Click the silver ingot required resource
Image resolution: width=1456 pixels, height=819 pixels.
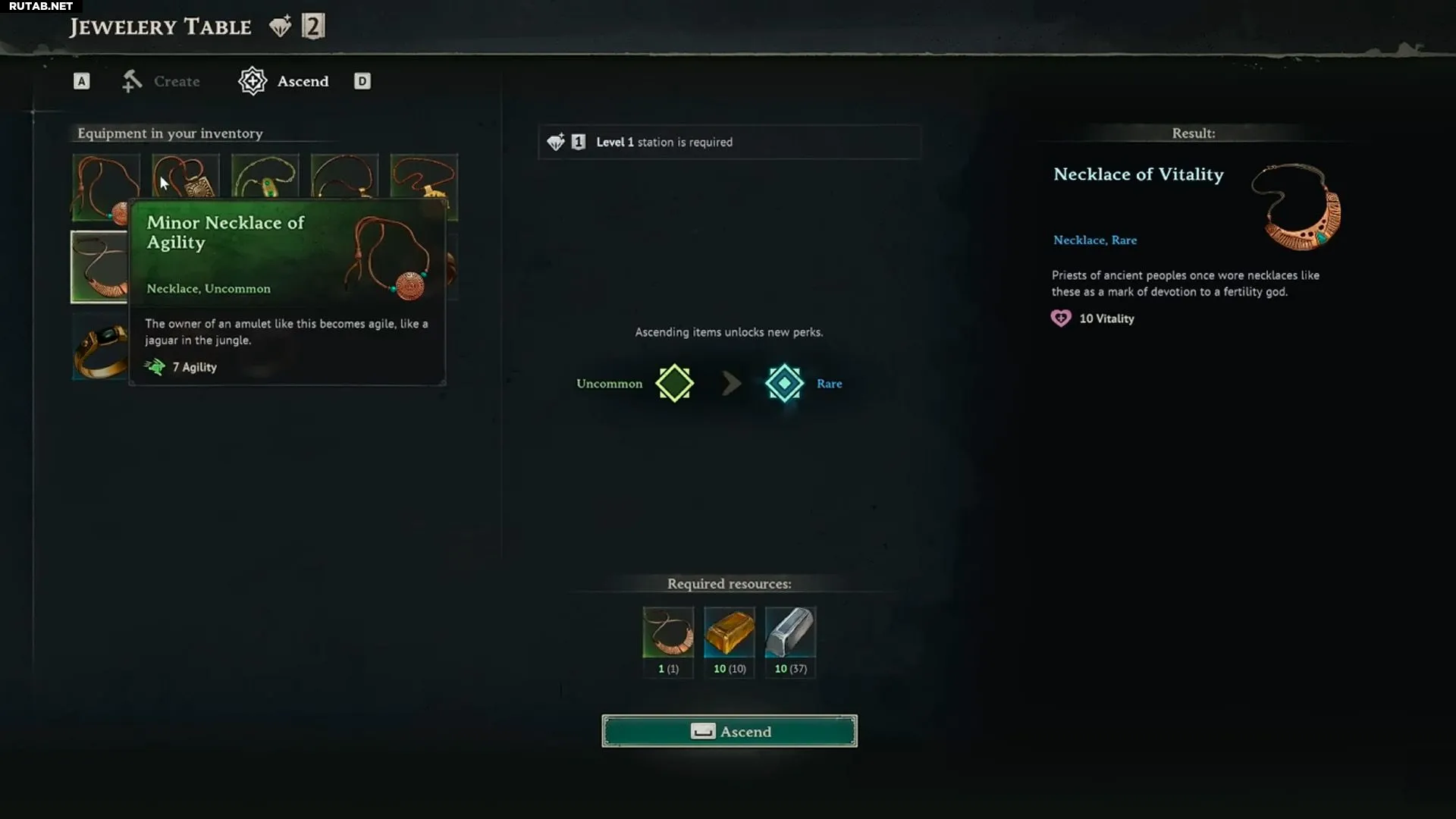pyautogui.click(x=791, y=632)
